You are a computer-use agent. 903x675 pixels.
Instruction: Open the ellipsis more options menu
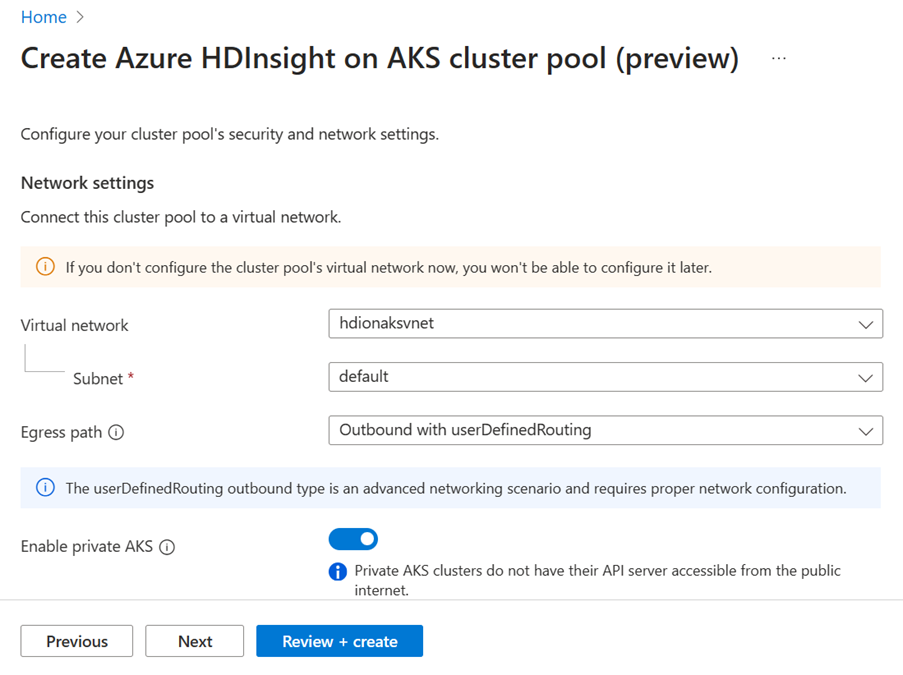[779, 59]
